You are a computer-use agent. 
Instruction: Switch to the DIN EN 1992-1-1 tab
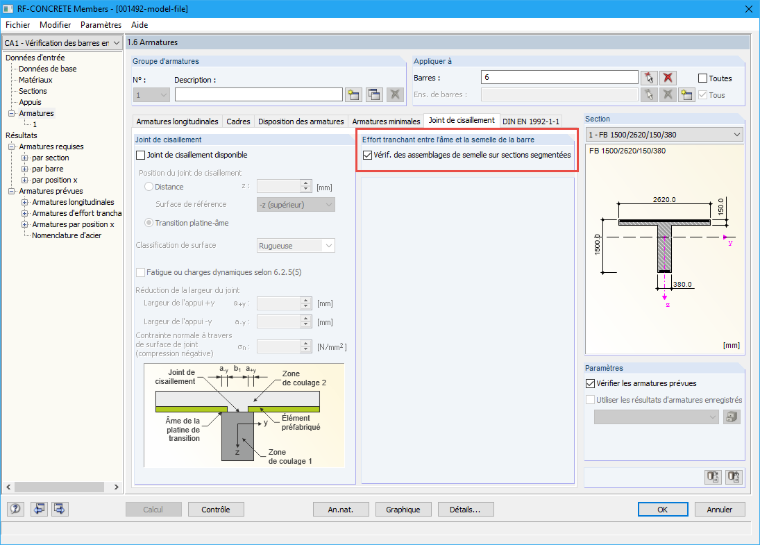[531, 121]
